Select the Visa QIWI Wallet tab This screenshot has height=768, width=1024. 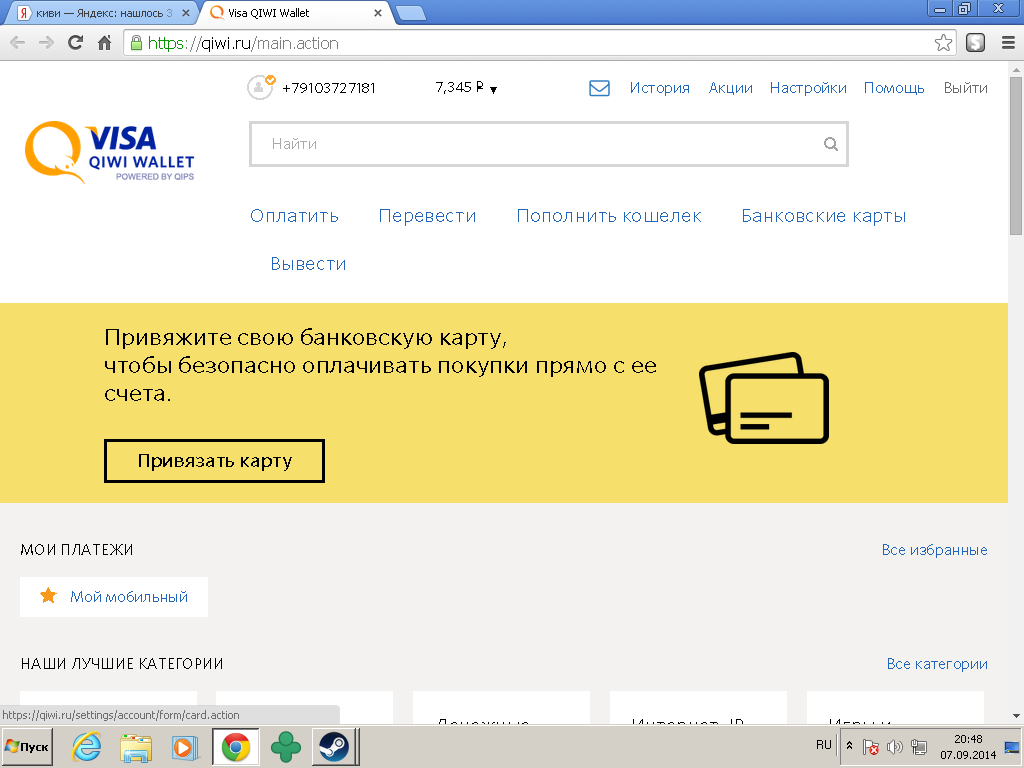pyautogui.click(x=293, y=13)
